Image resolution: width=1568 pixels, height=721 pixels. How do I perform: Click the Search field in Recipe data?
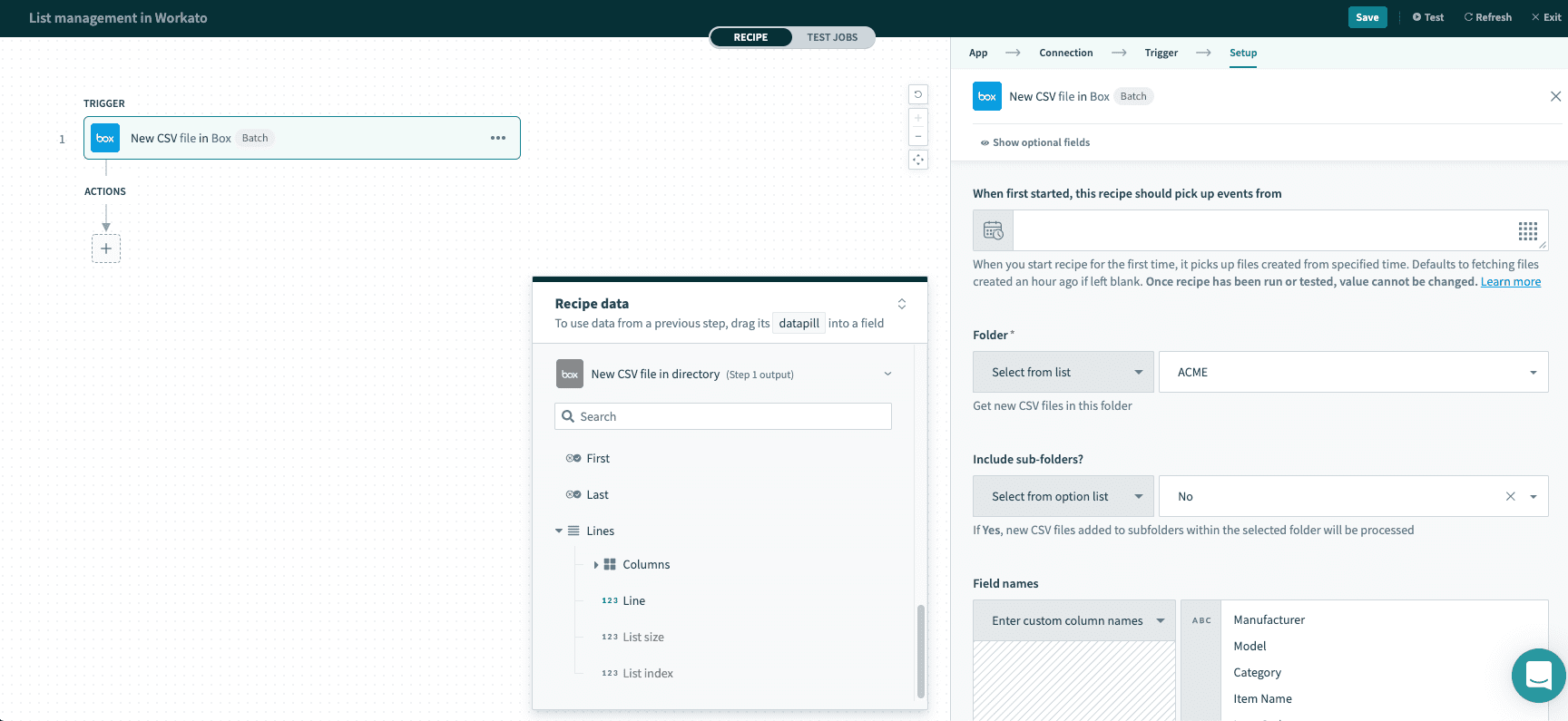[723, 416]
